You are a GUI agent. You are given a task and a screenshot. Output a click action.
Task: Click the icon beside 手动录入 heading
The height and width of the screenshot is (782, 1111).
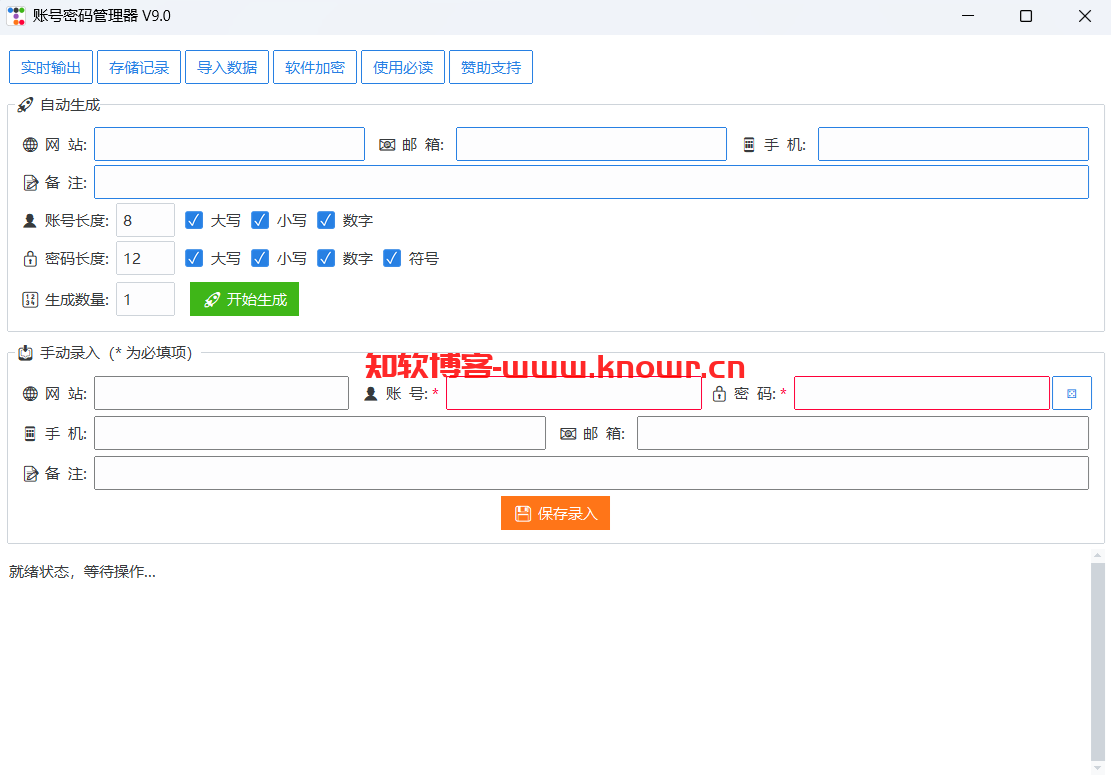26,353
